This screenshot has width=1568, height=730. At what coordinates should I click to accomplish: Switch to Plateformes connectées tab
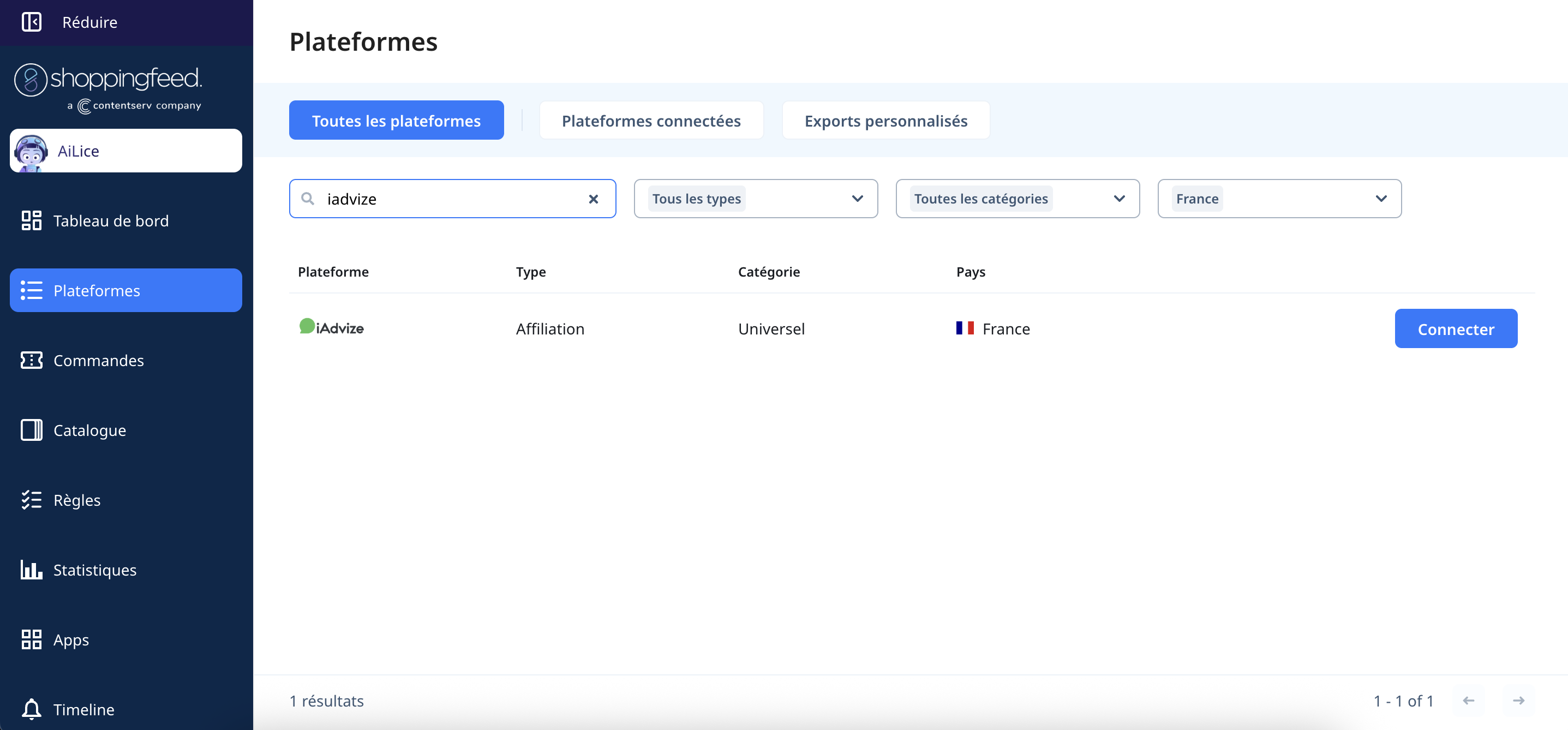click(x=651, y=121)
